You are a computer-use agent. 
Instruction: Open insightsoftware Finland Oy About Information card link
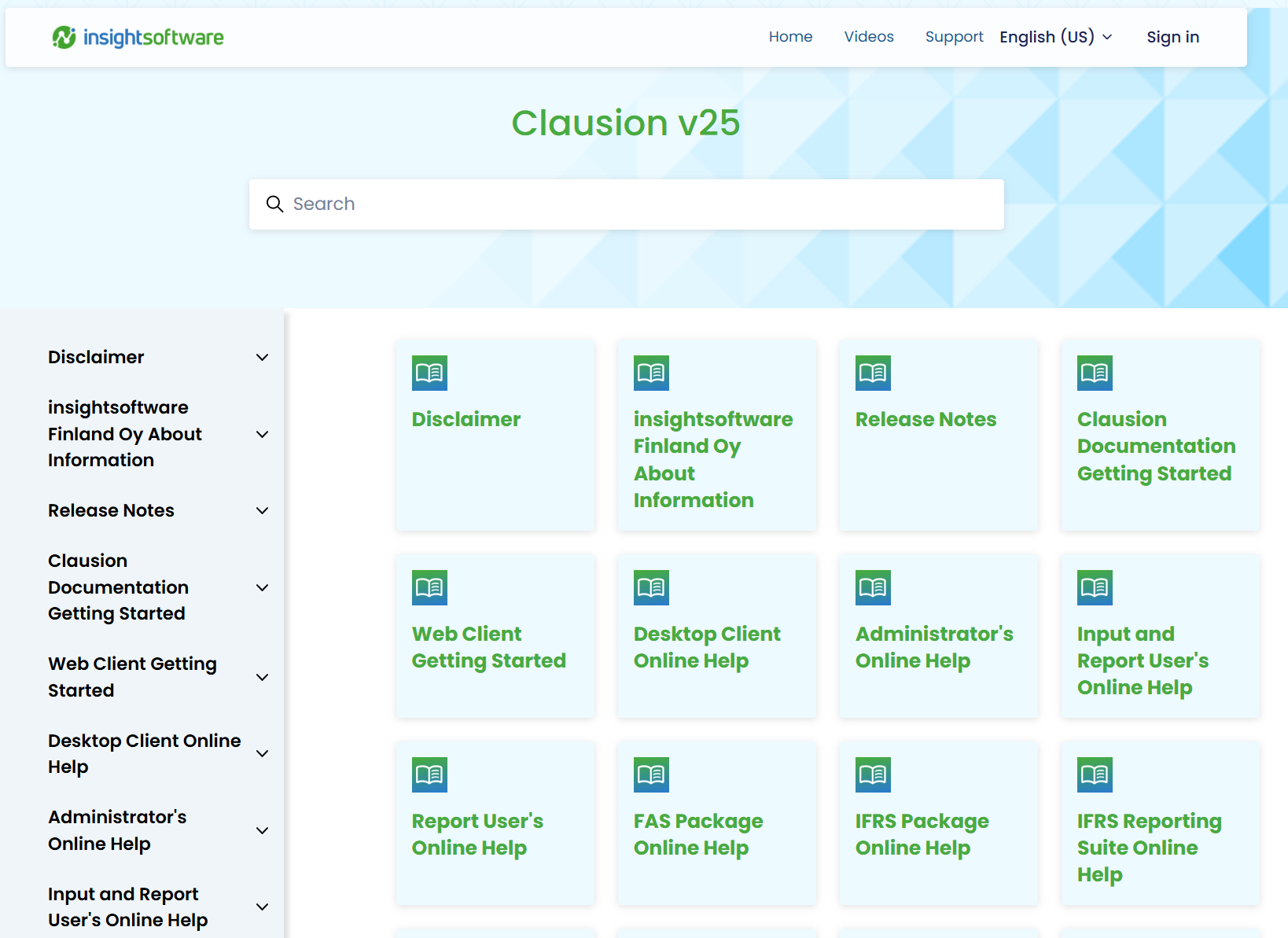(x=713, y=459)
